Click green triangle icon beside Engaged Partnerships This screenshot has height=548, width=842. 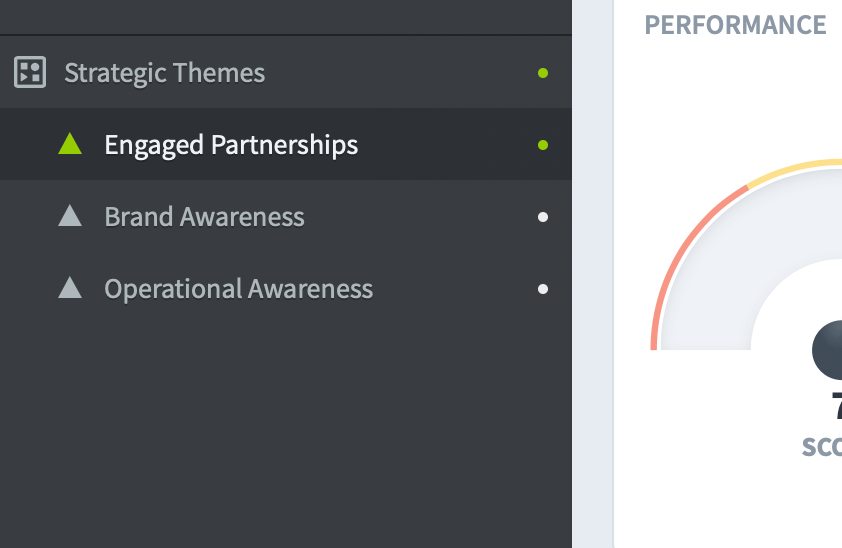(x=70, y=145)
